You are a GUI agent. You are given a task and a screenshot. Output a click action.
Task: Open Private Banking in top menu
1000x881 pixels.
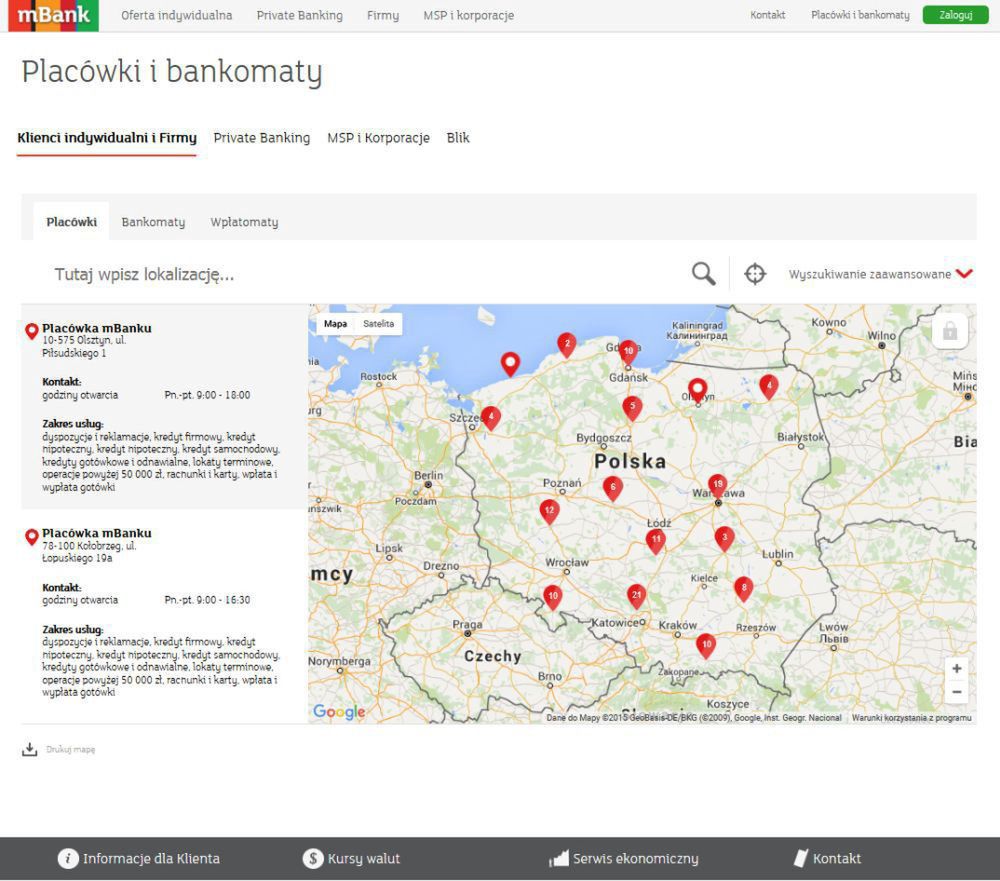pos(299,15)
